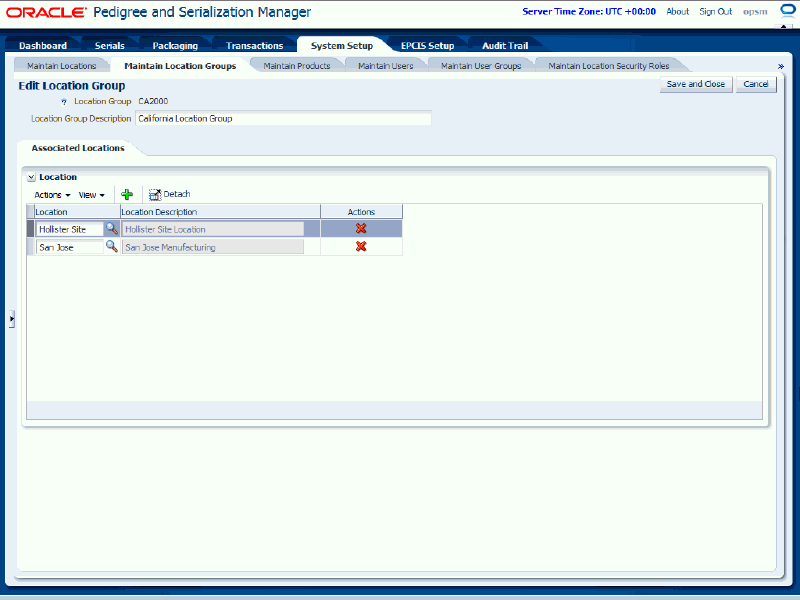Switch to the Serials tab

point(110,45)
